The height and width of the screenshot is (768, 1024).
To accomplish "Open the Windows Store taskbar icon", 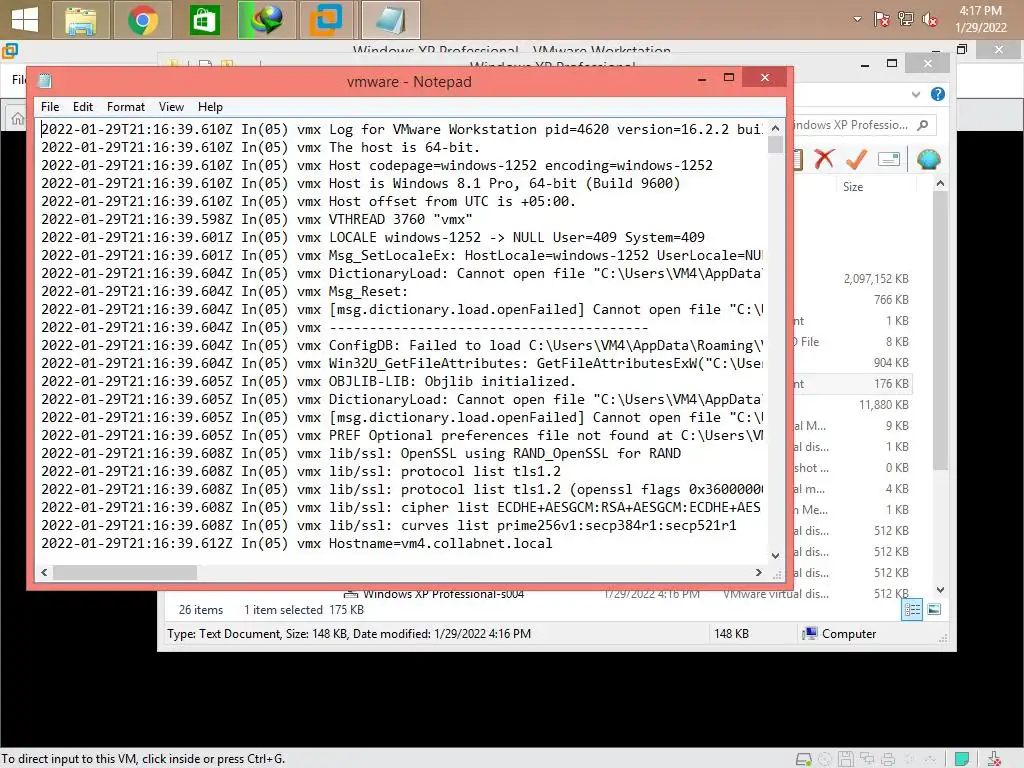I will pos(204,20).
